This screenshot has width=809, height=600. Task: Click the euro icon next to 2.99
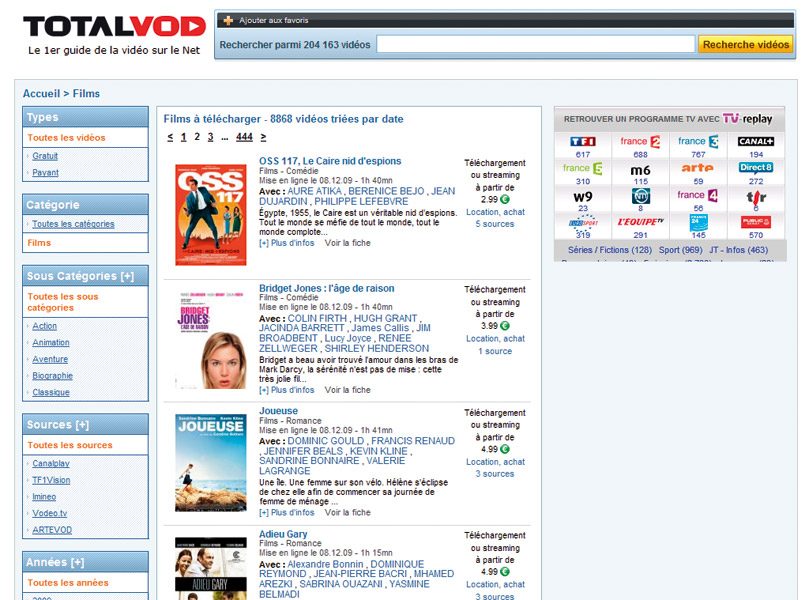[505, 199]
